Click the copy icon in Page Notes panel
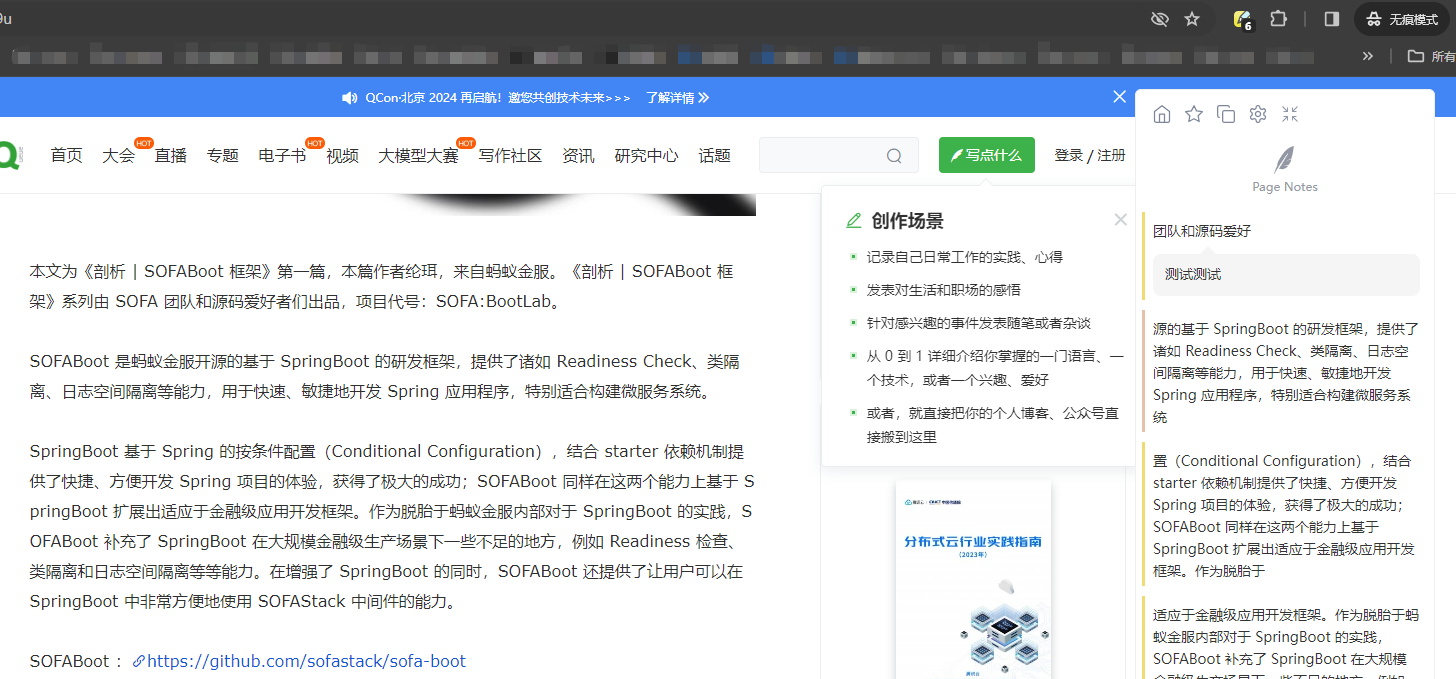Image resolution: width=1456 pixels, height=679 pixels. point(1226,114)
